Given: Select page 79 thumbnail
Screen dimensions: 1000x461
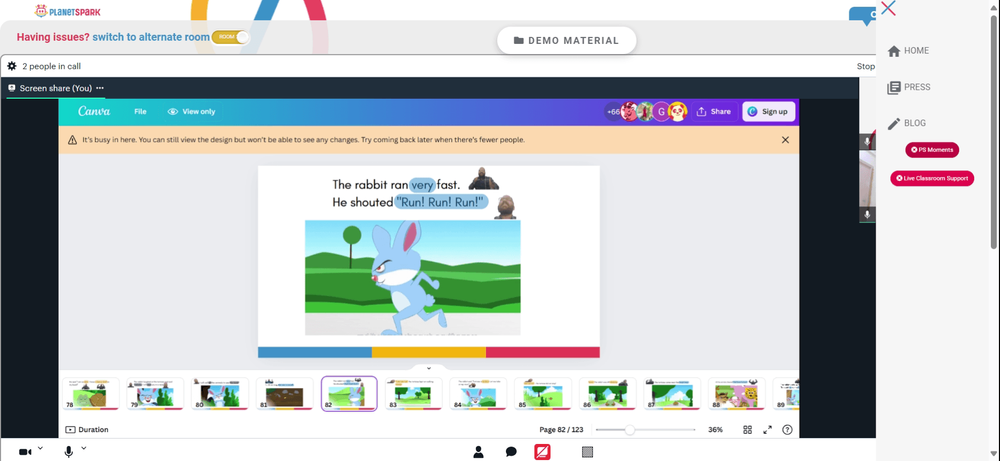Looking at the screenshot, I should coord(155,393).
